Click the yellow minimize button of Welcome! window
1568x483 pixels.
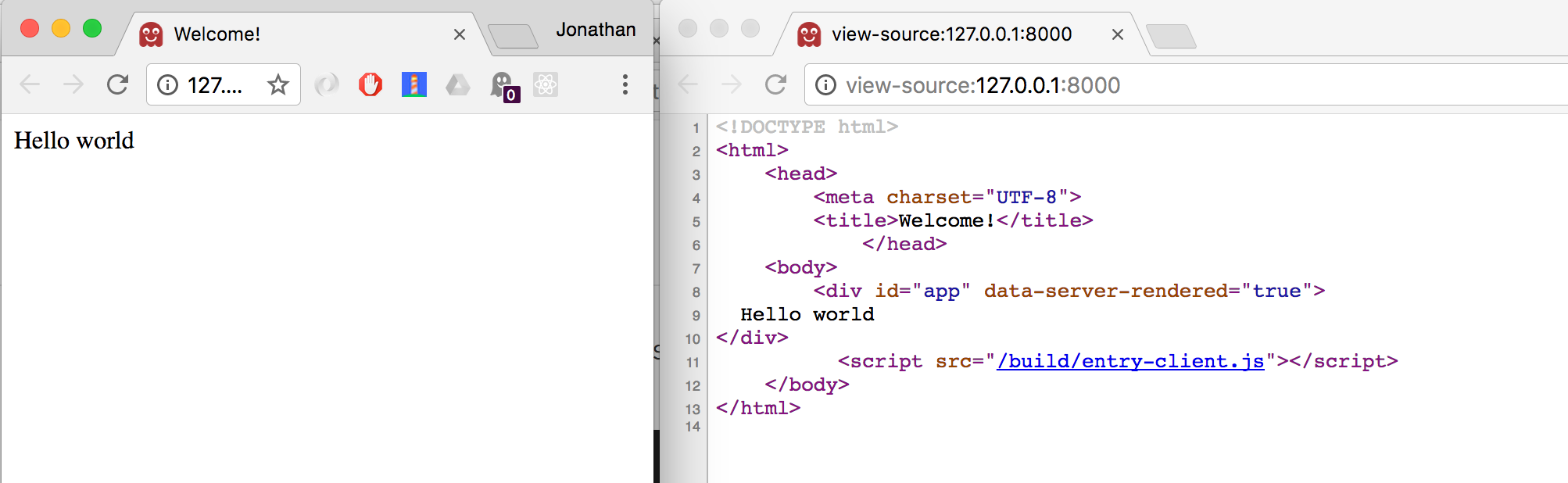coord(61,28)
